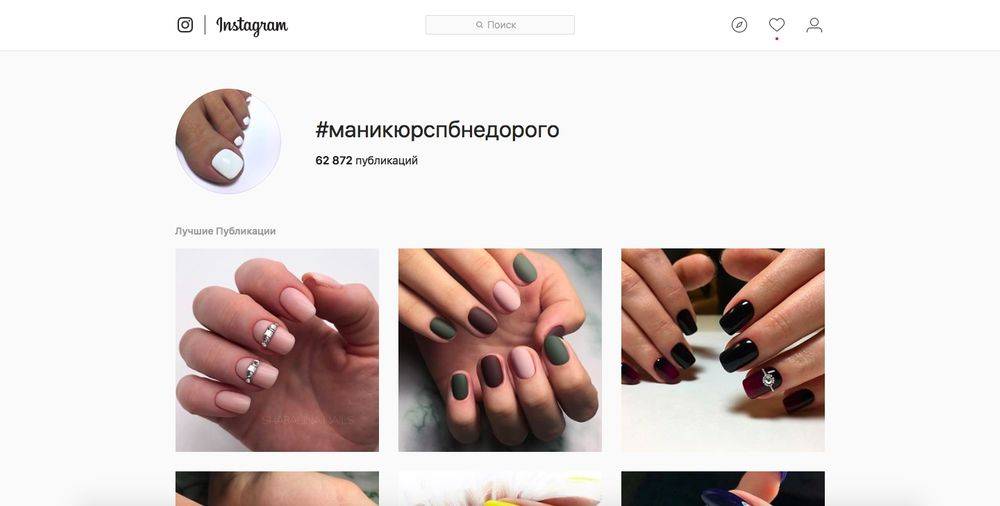Open the heart activity notifications icon
This screenshot has width=1000, height=506.
(x=777, y=25)
